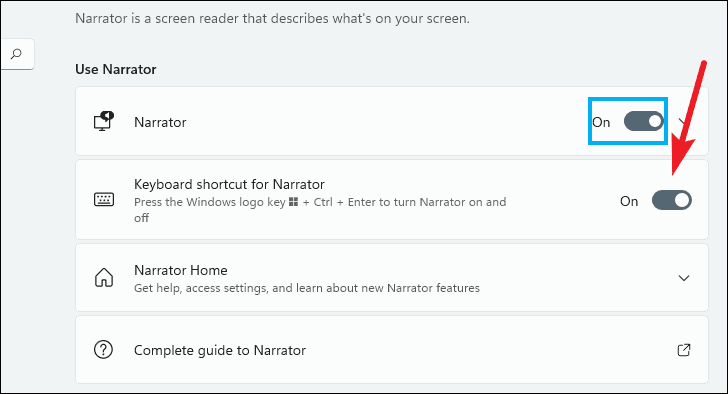Select the Narrator Home row title
728x394 pixels.
pos(181,270)
